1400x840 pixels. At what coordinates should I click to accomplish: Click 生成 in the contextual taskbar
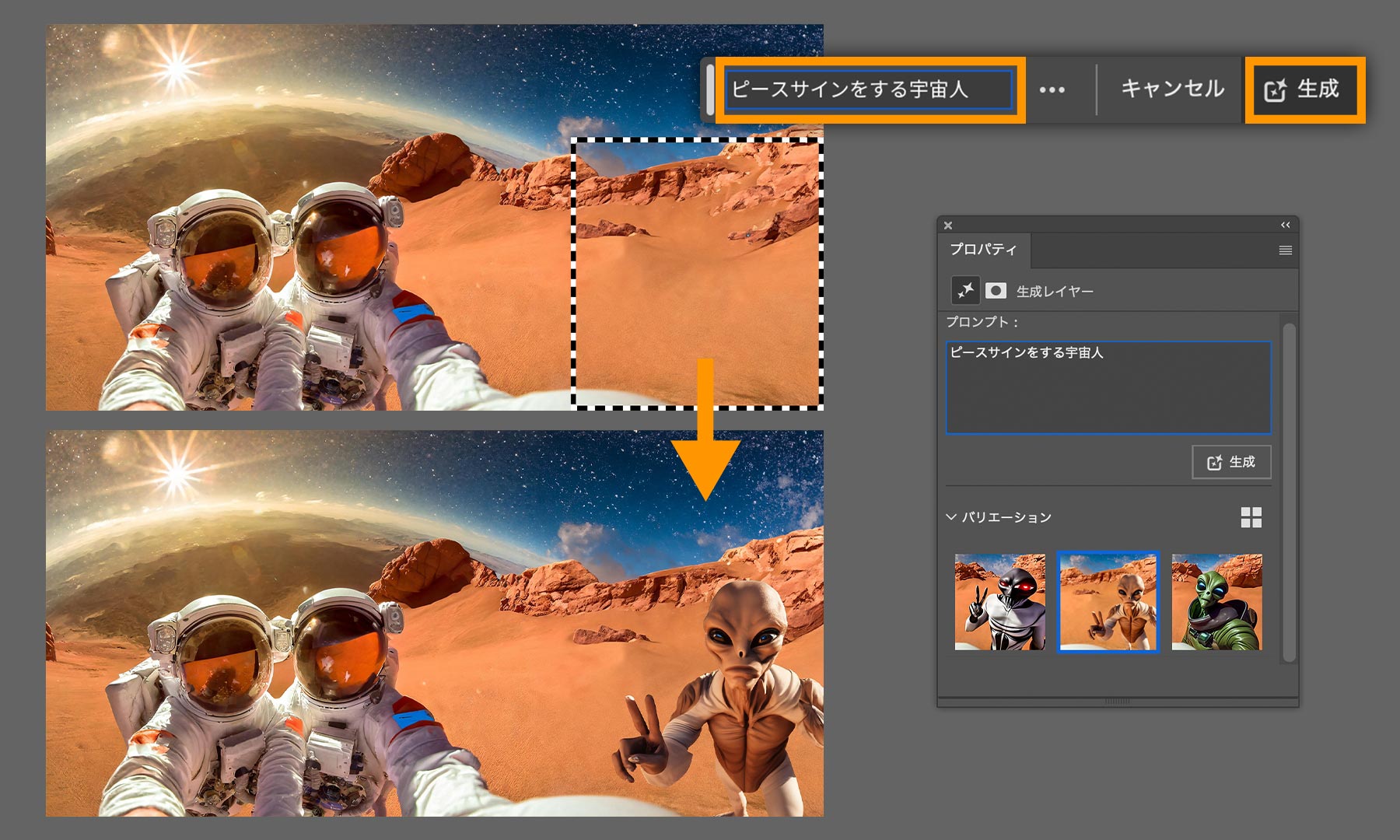[1304, 89]
